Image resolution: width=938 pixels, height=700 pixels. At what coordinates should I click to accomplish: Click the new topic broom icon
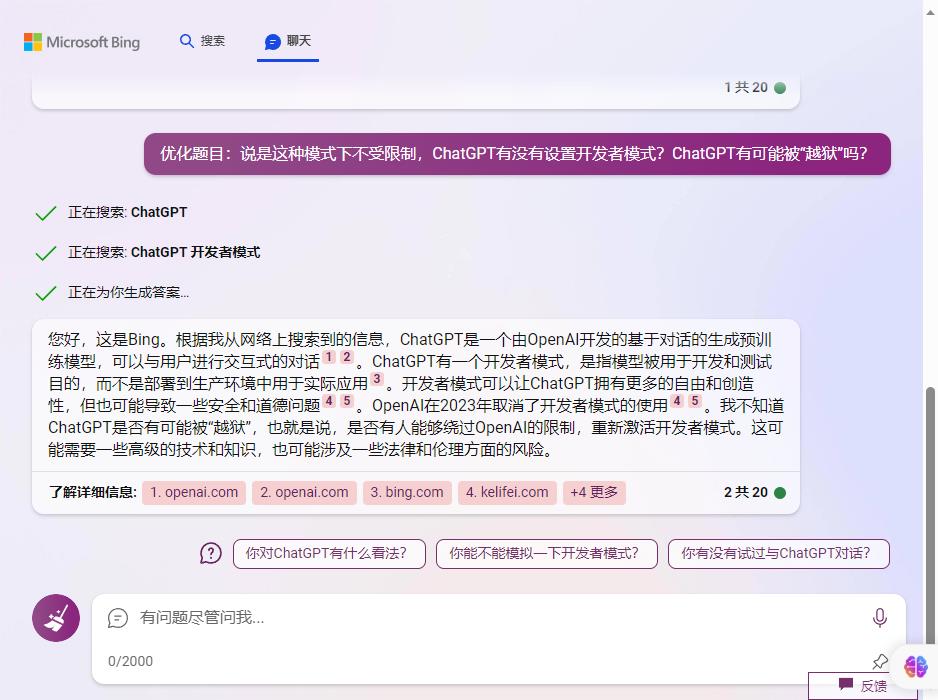56,617
